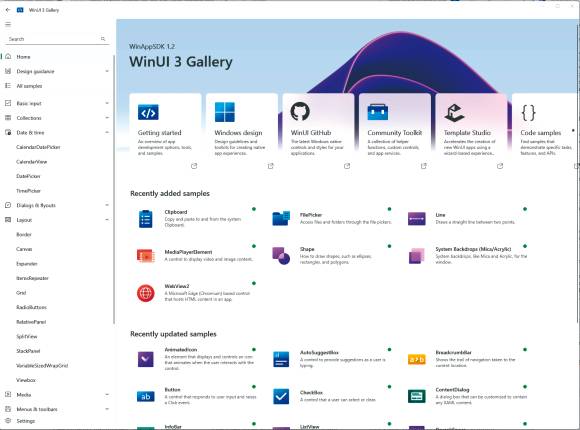Open Canvas sample in sidebar

(24, 249)
